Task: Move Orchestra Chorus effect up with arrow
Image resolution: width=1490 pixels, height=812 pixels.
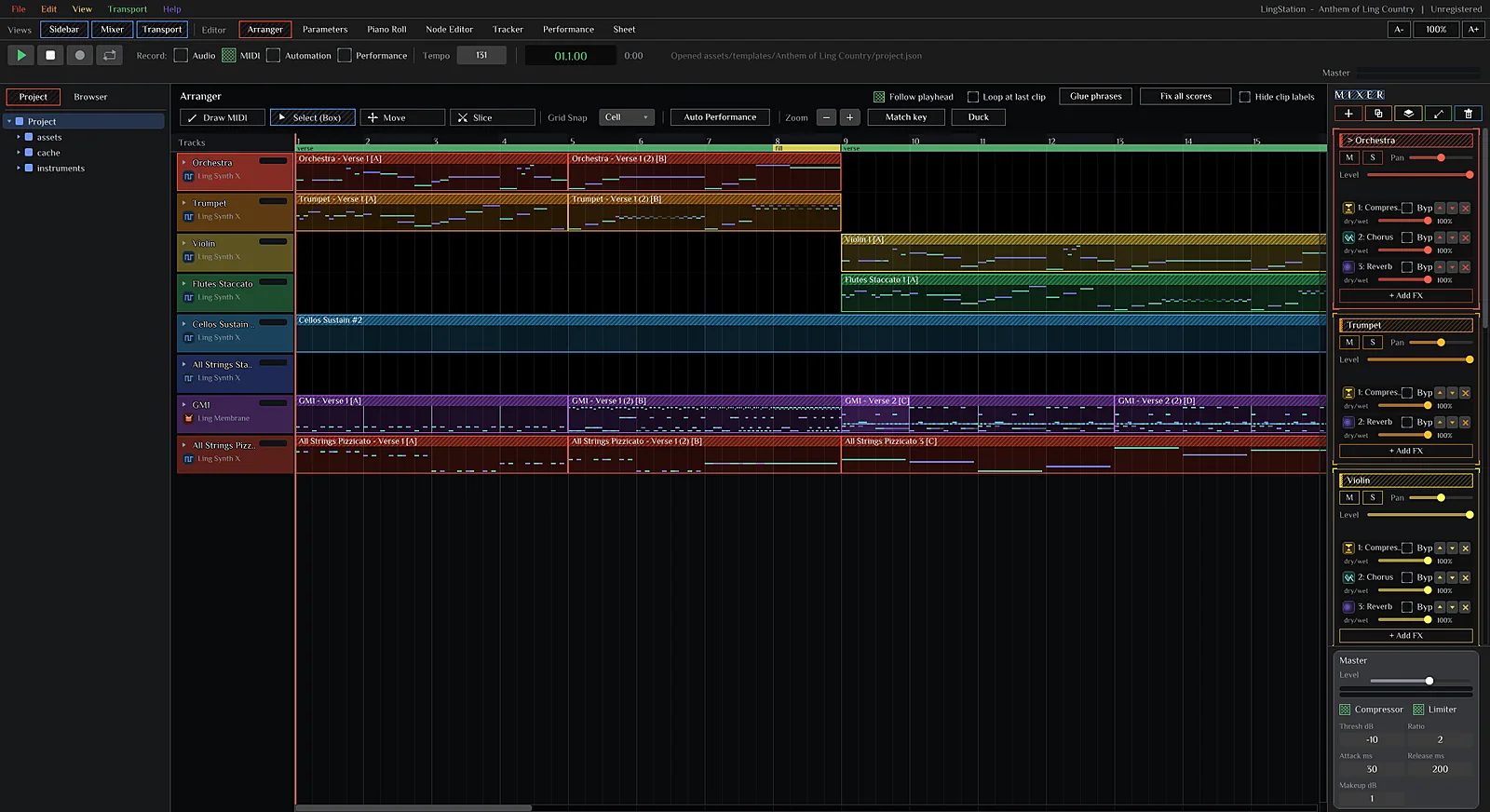Action: click(x=1440, y=237)
